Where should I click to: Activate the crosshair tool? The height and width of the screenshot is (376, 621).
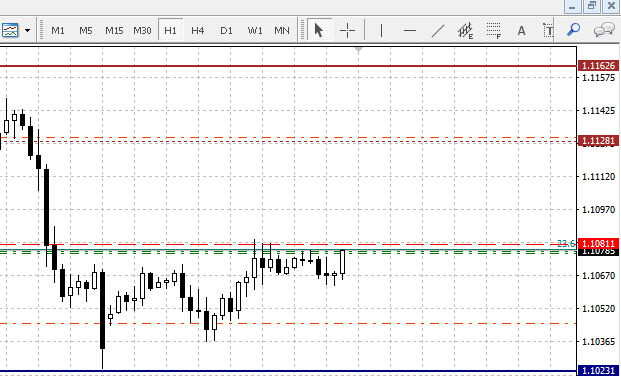[347, 30]
